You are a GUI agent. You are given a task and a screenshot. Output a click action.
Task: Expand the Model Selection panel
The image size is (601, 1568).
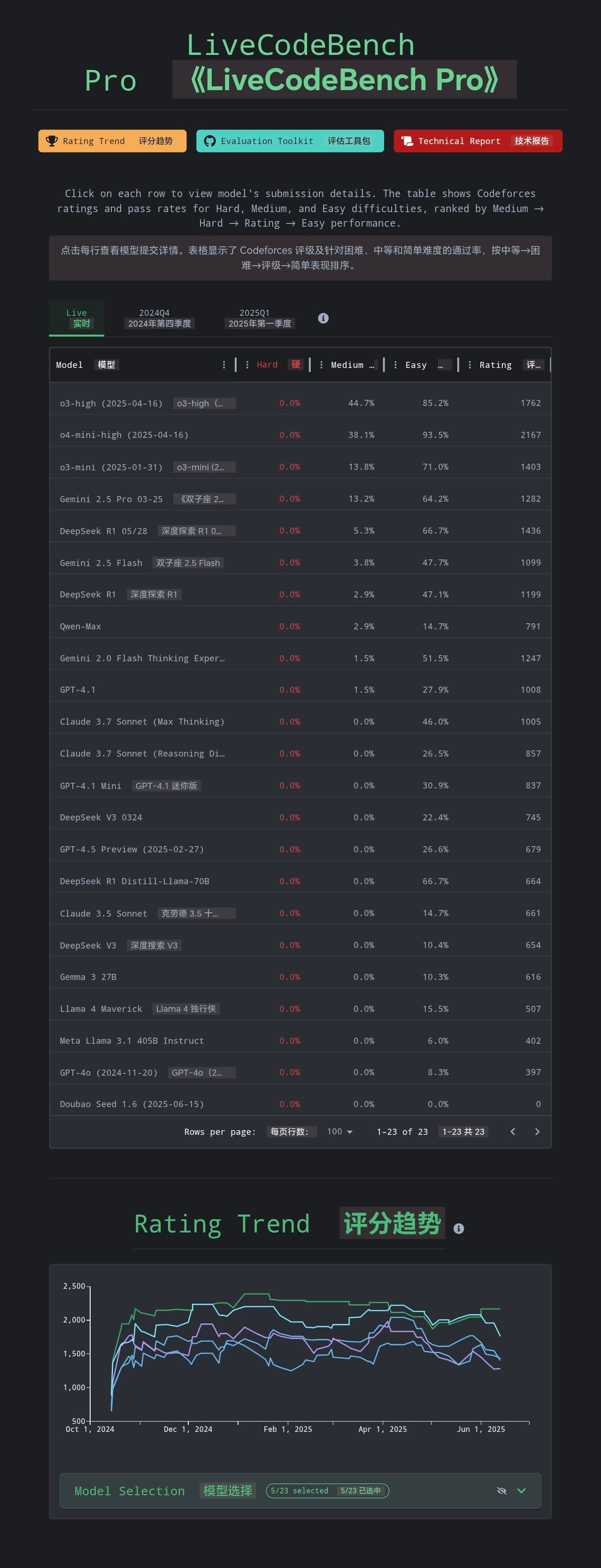pyautogui.click(x=521, y=1491)
